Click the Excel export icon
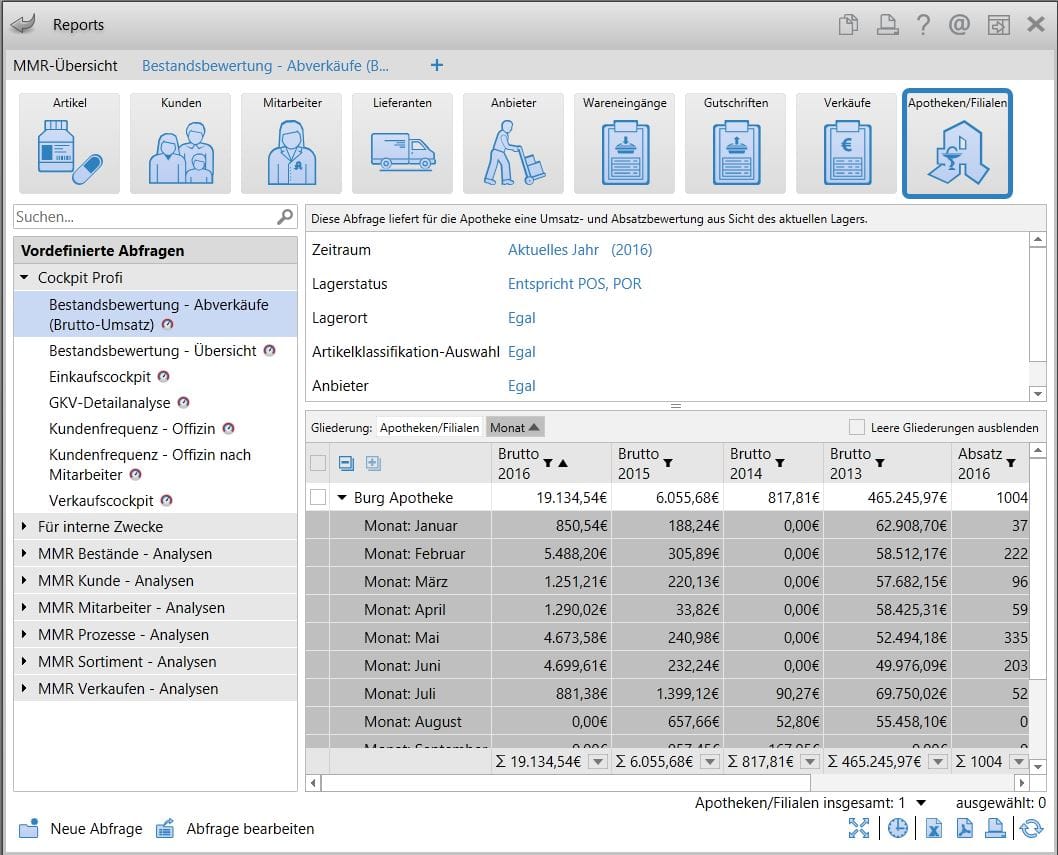This screenshot has height=855, width=1058. (x=932, y=828)
